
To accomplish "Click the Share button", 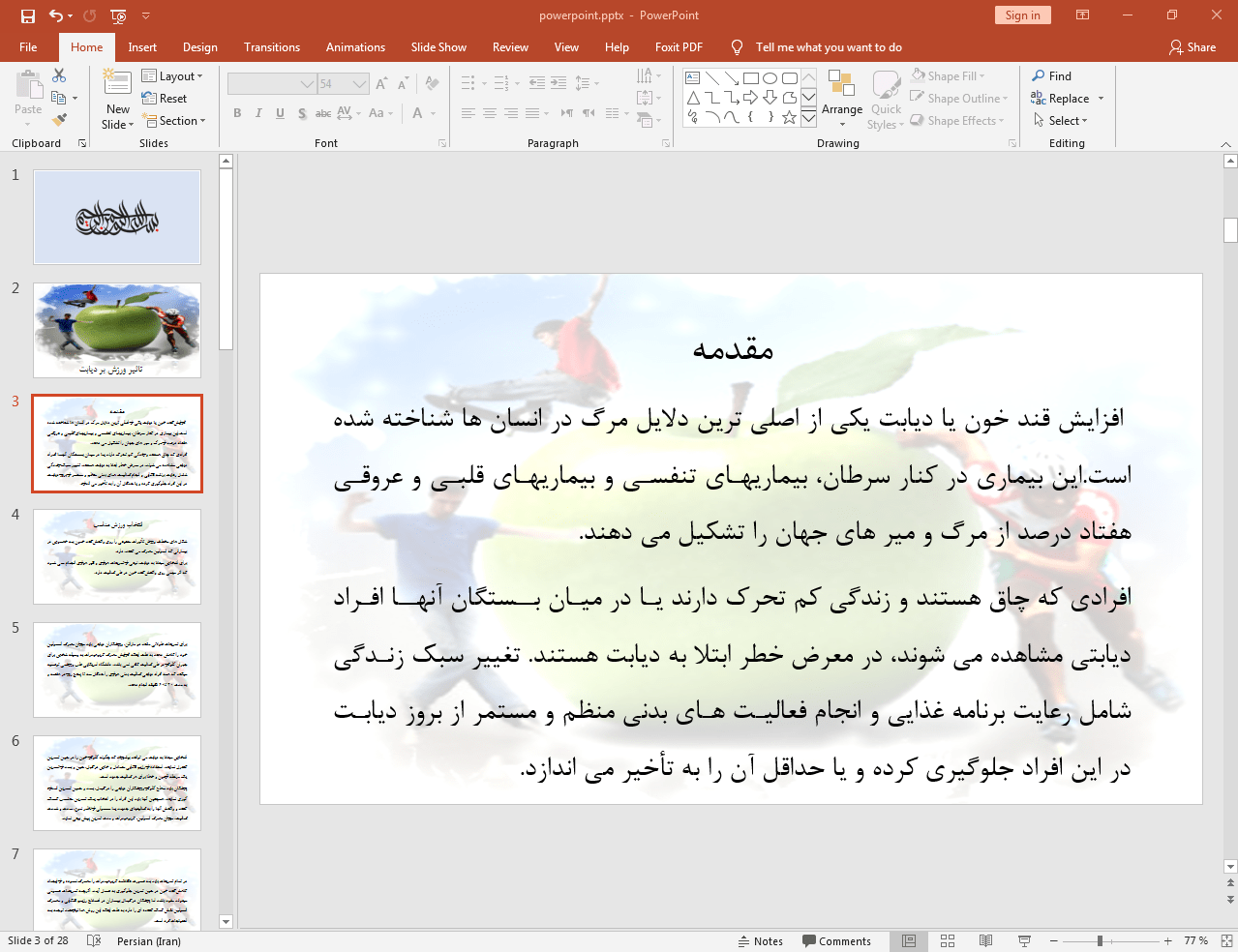I will click(x=1193, y=47).
